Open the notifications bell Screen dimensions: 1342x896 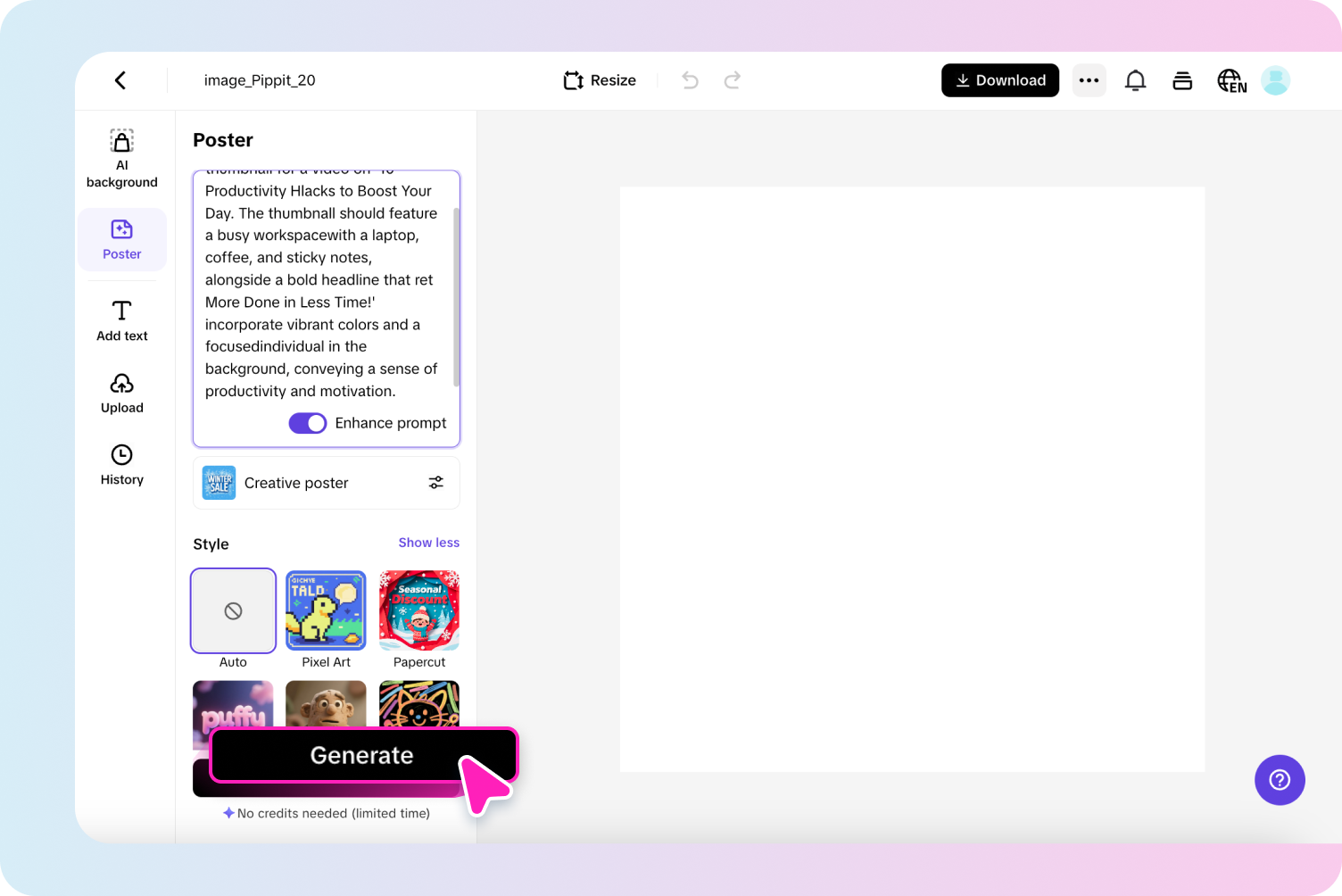(1135, 80)
